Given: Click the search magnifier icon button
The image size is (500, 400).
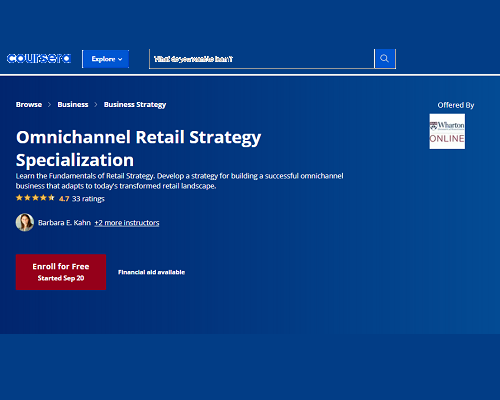Looking at the screenshot, I should coord(385,59).
